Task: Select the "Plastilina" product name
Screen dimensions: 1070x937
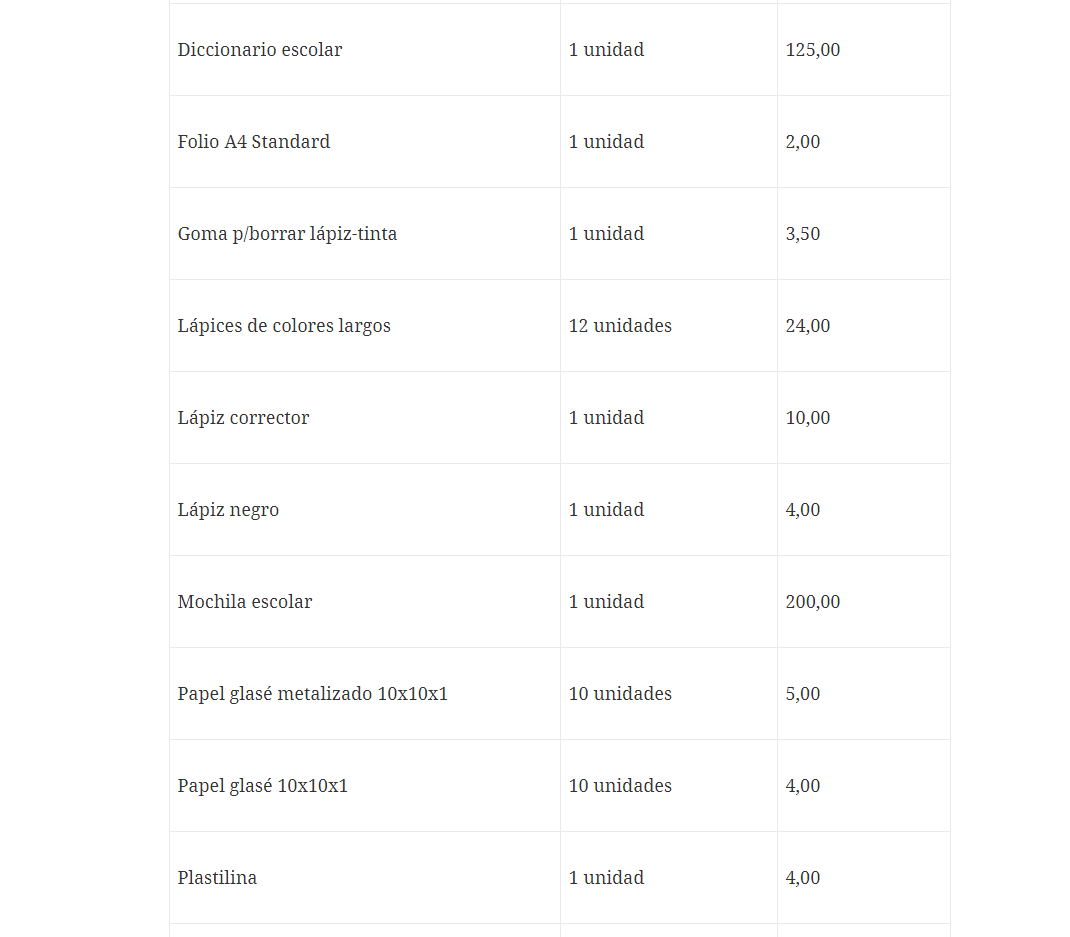Action: tap(217, 878)
